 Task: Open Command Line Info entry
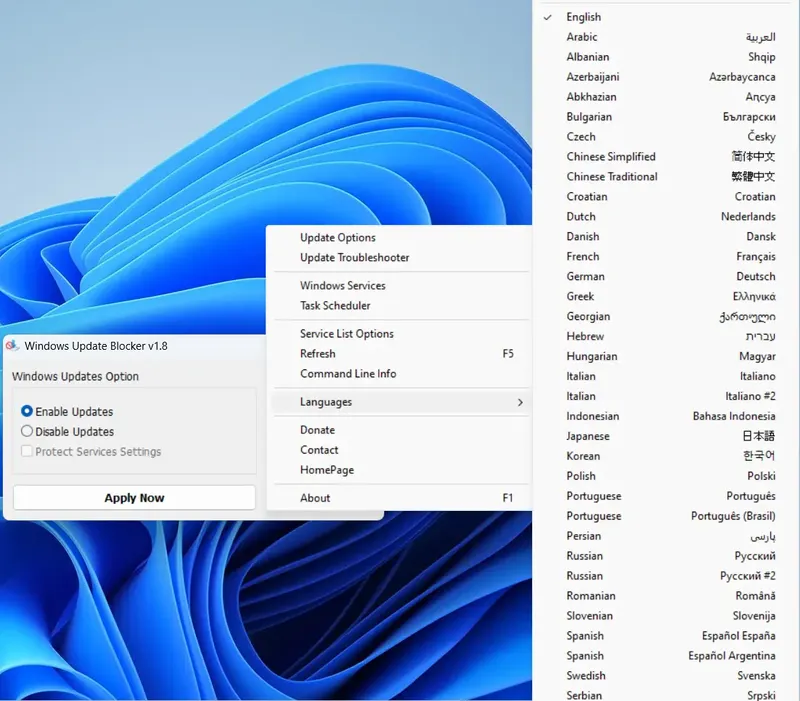401,373
